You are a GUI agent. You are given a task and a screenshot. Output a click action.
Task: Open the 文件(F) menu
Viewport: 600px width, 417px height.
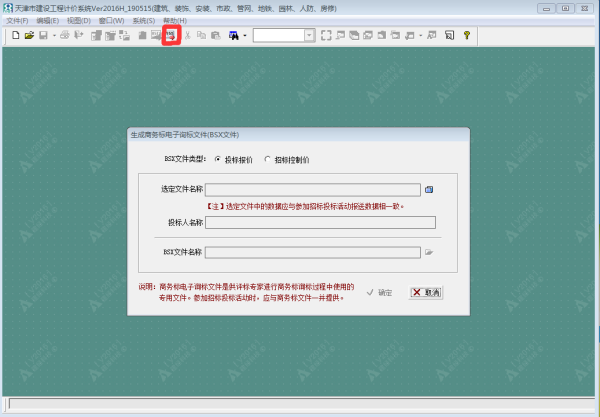17,20
